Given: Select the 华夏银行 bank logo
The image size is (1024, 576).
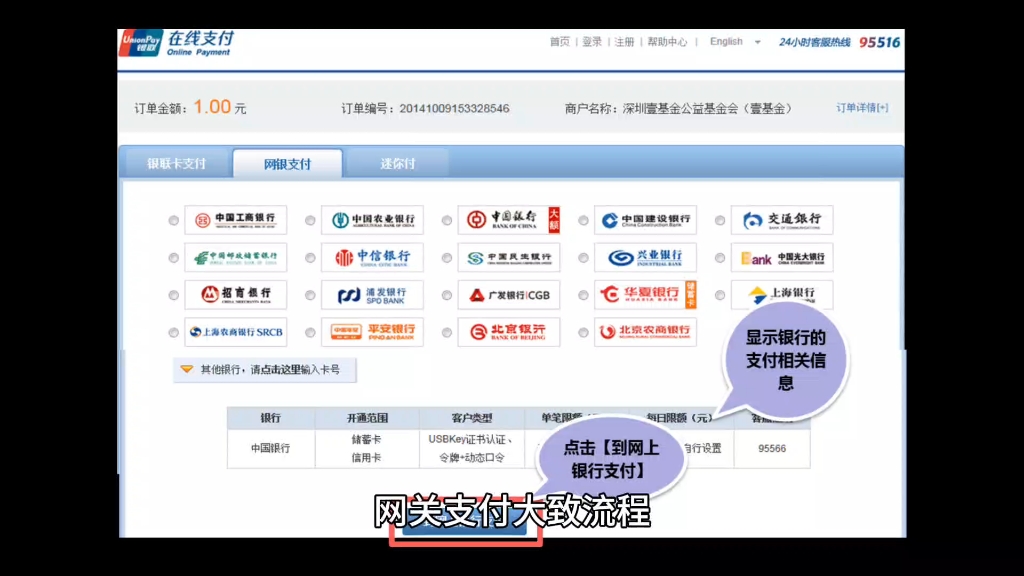Looking at the screenshot, I should click(x=645, y=295).
